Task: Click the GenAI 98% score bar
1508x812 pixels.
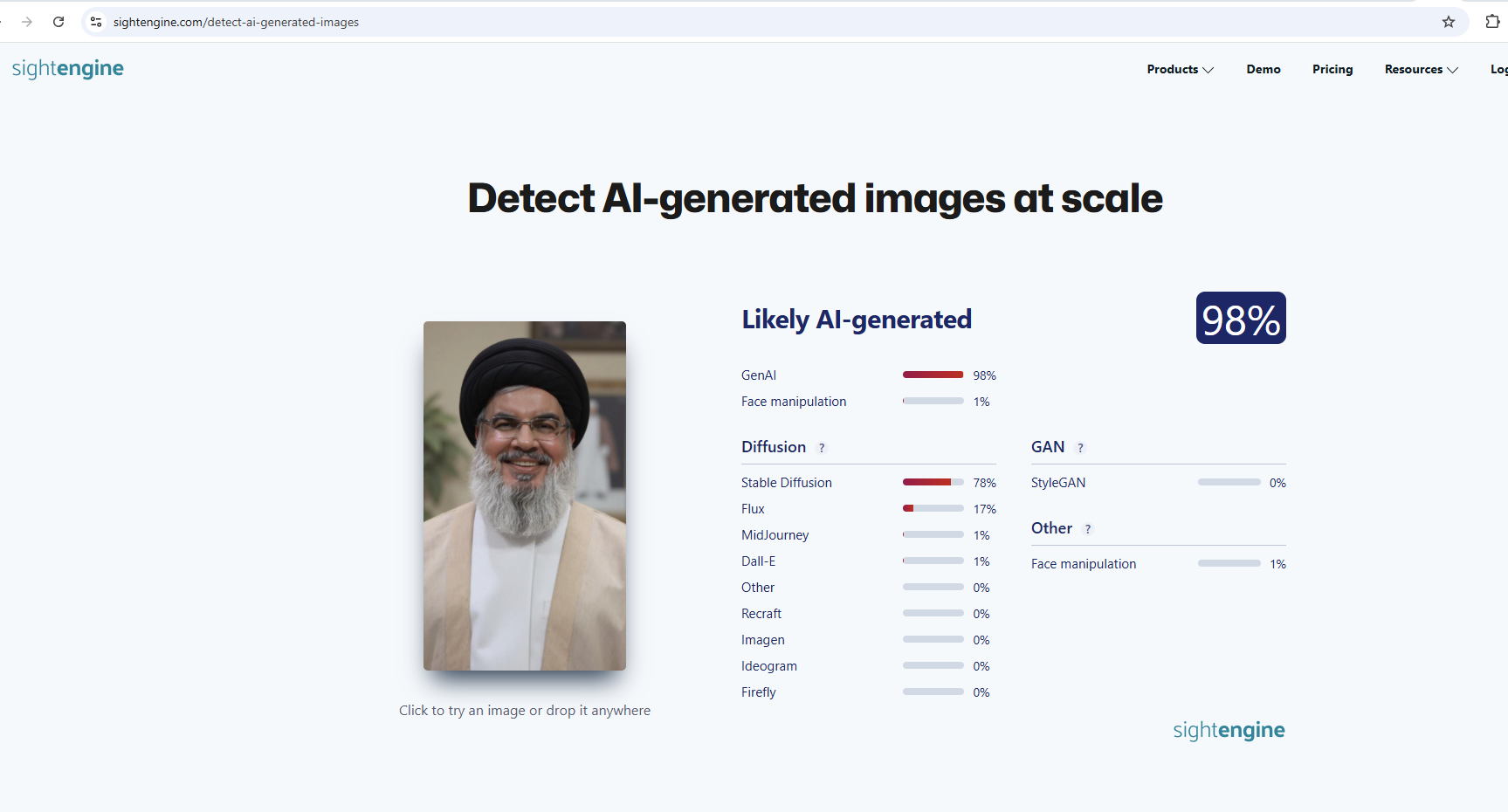Action: (x=933, y=375)
